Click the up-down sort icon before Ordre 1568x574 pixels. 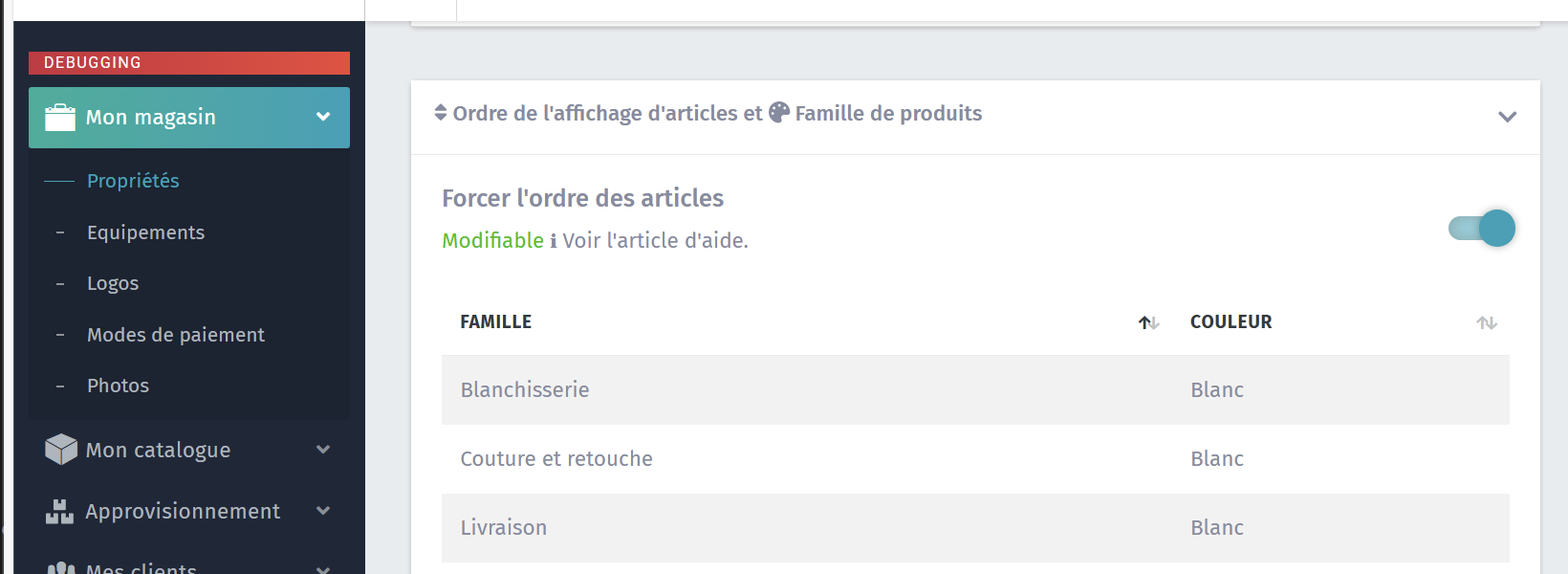(x=441, y=113)
